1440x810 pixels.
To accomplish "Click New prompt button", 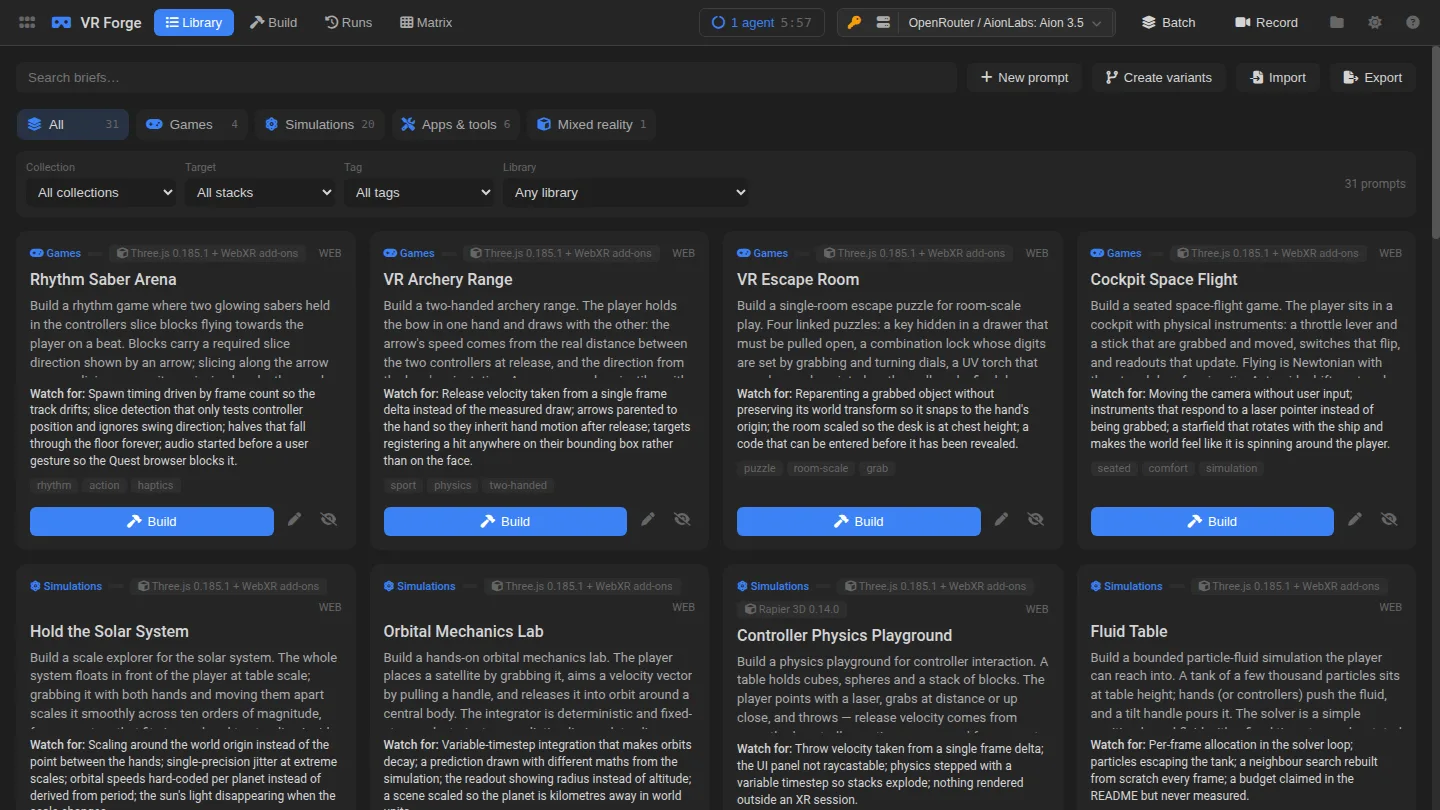I will 1024,77.
